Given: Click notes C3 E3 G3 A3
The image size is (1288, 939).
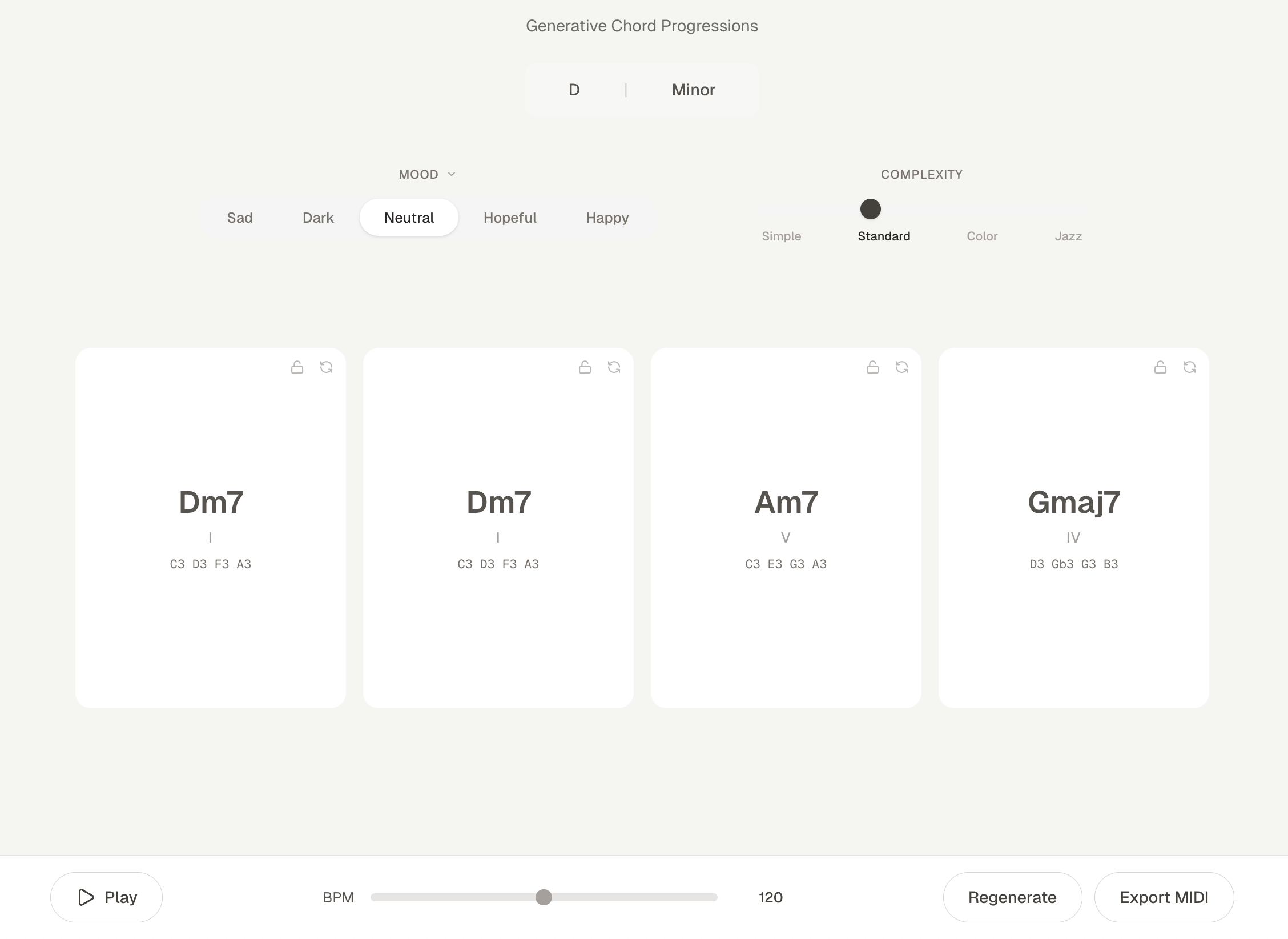Looking at the screenshot, I should click(x=786, y=564).
